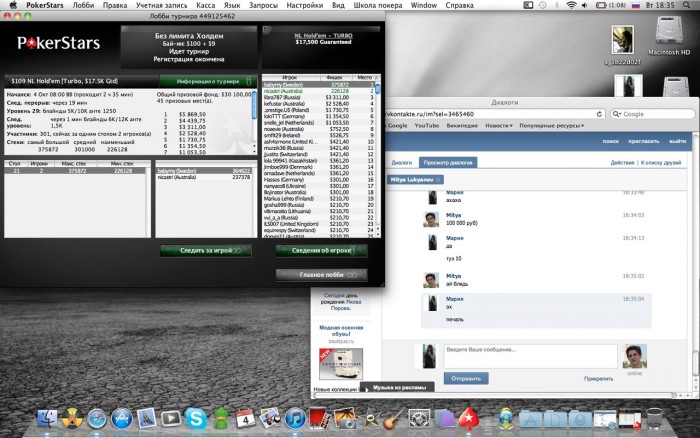The width and height of the screenshot is (700, 438).
Task: Open Skype from the dock
Action: tap(196, 418)
